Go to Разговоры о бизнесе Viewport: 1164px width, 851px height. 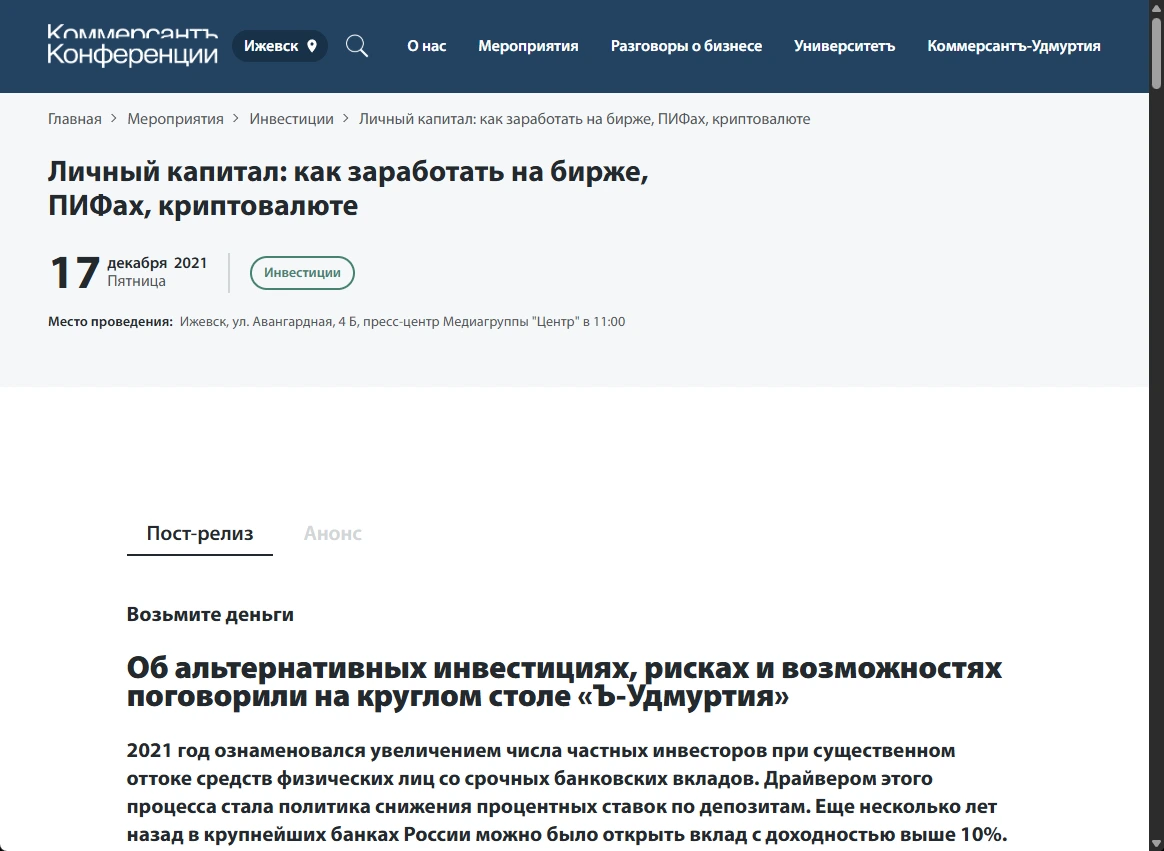click(x=686, y=46)
